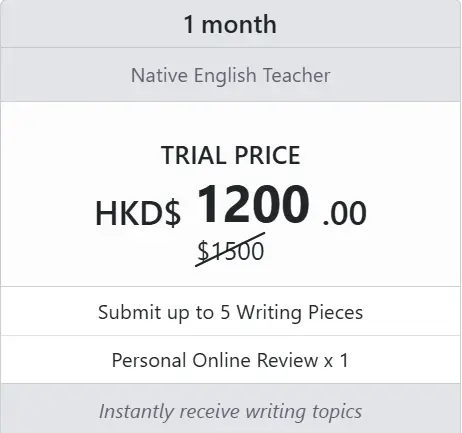The image size is (462, 433).
Task: Select "Personal Online Review x 1" row
Action: tap(230, 360)
